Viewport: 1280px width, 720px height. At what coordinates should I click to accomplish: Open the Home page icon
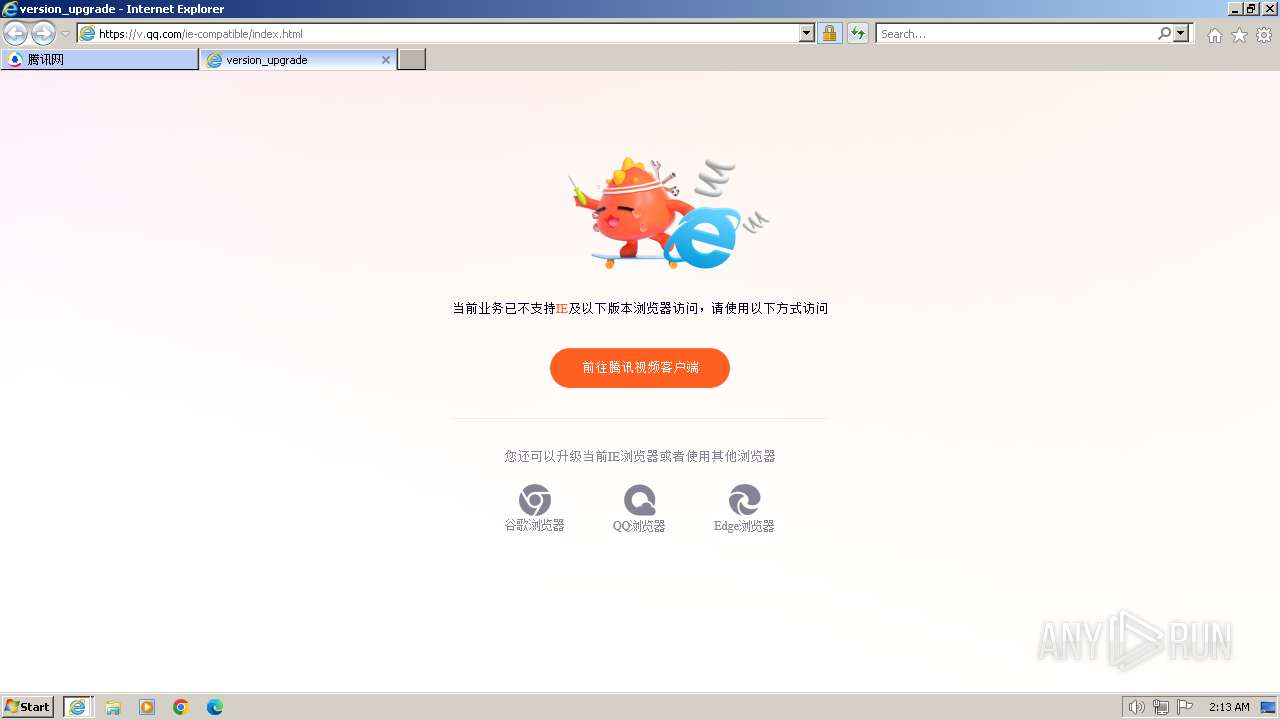pos(1214,35)
